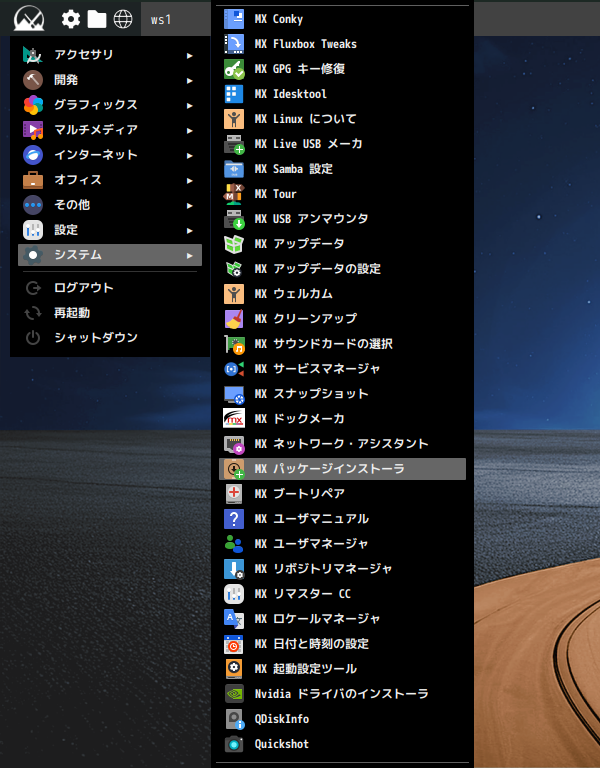
Task: Expand the 開発 submenu arrow
Action: tap(190, 81)
